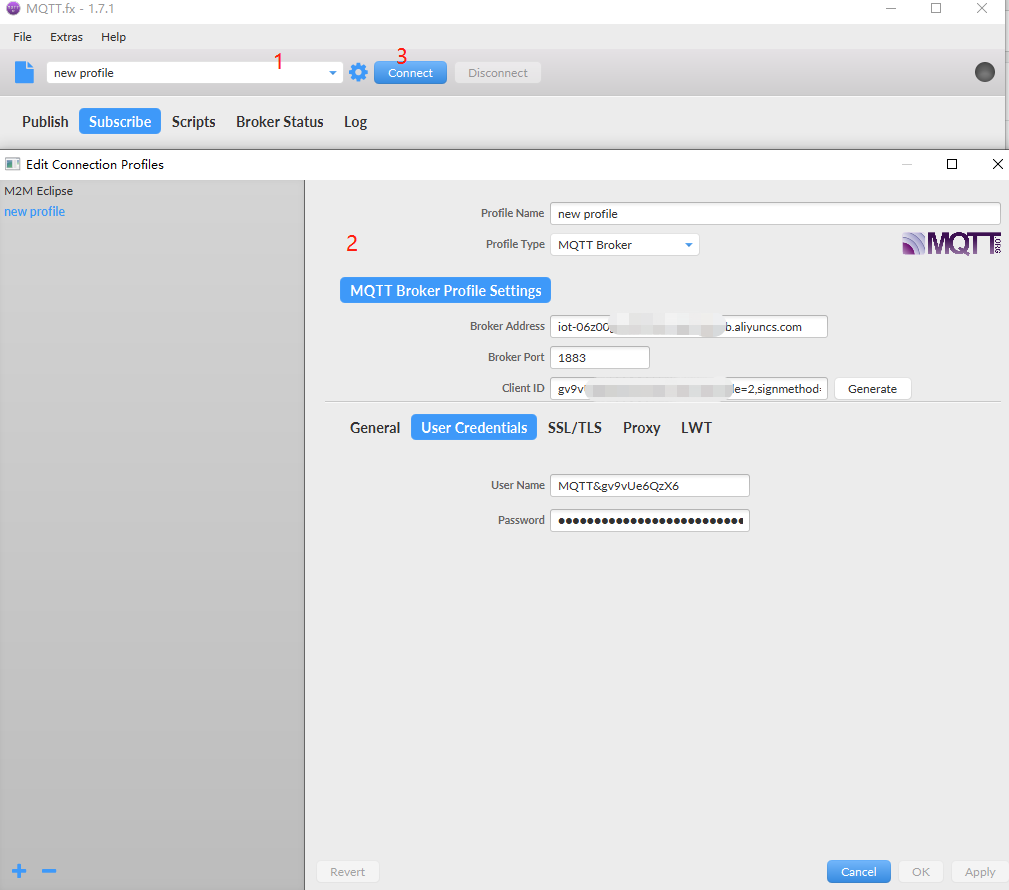The height and width of the screenshot is (890, 1009).
Task: Select the User Credentials tab
Action: 474,427
